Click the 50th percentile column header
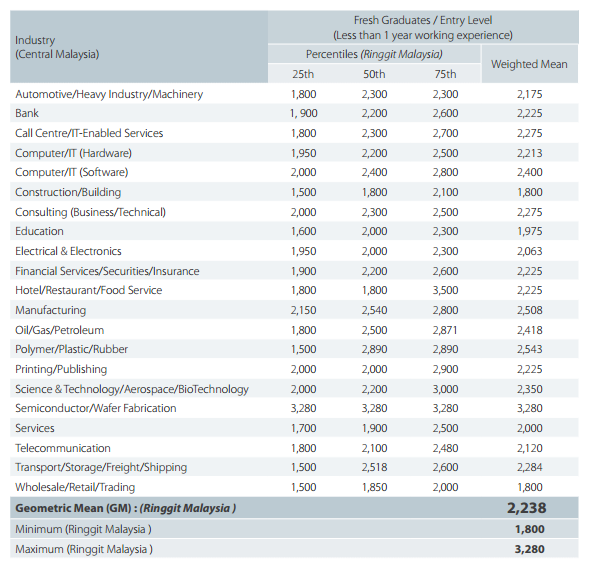Viewport: 599px width, 568px height. click(x=374, y=74)
